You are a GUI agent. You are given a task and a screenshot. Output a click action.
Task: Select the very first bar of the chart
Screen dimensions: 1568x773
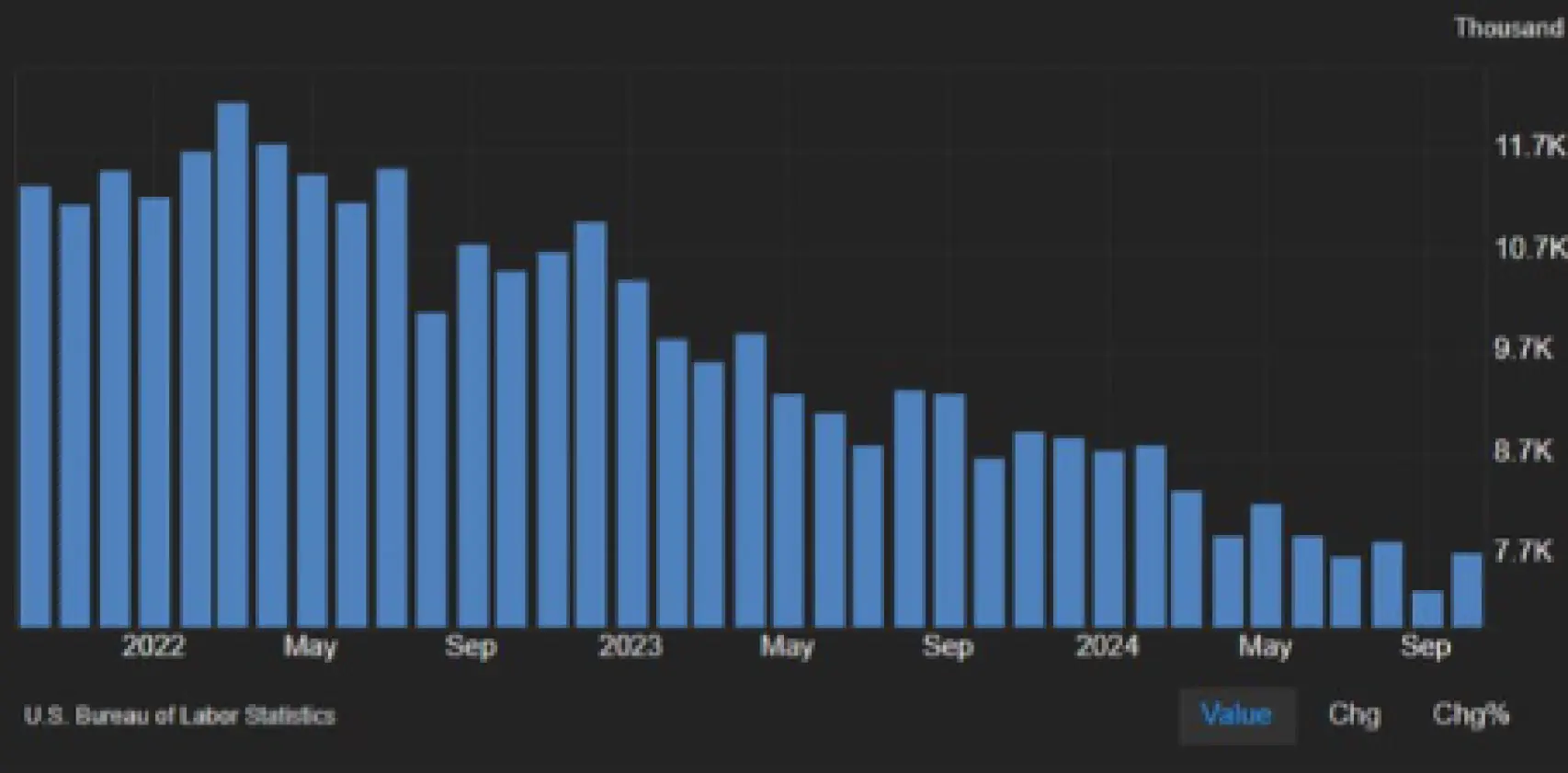(35, 407)
